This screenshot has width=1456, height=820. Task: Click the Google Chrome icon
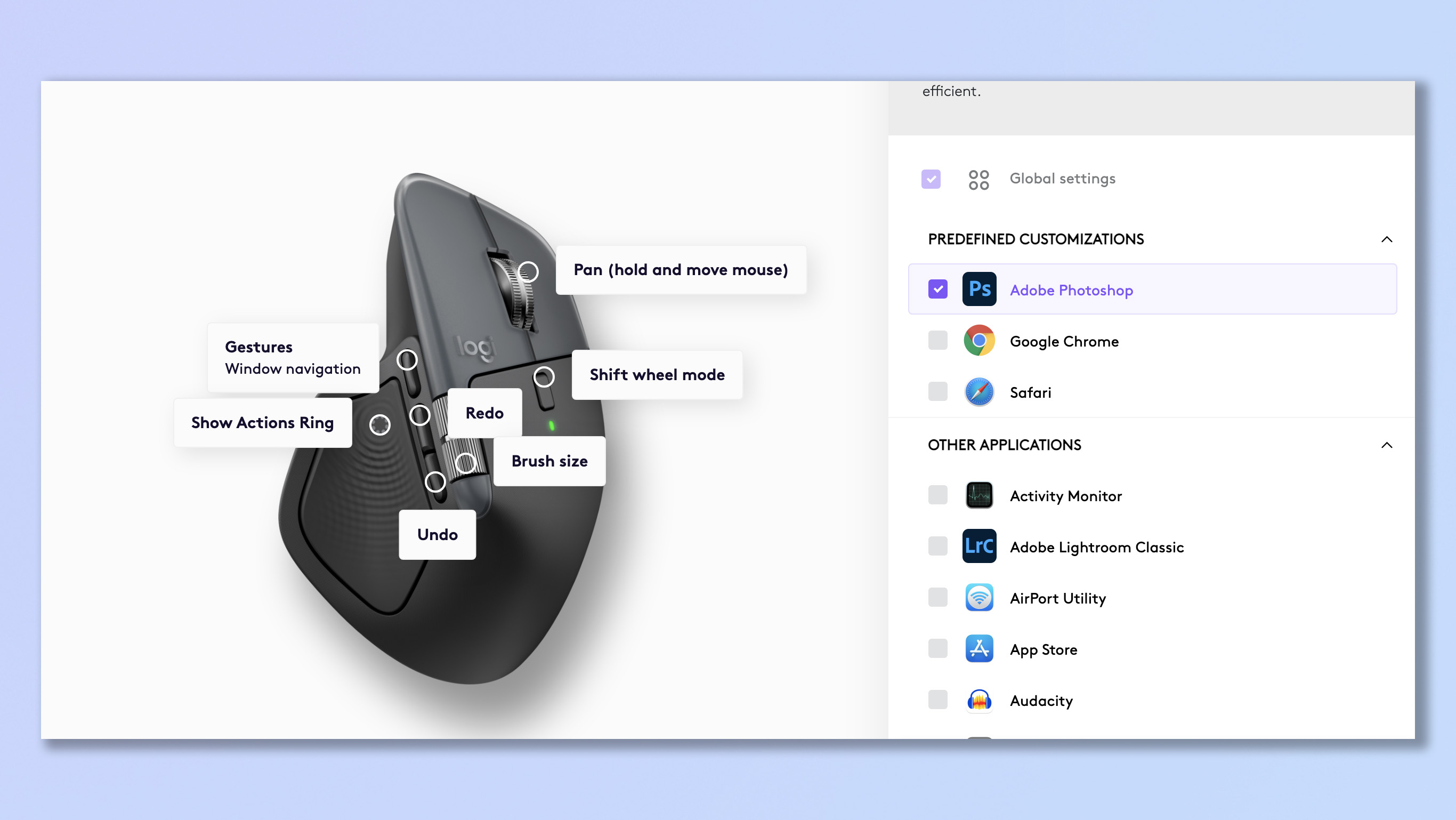980,341
